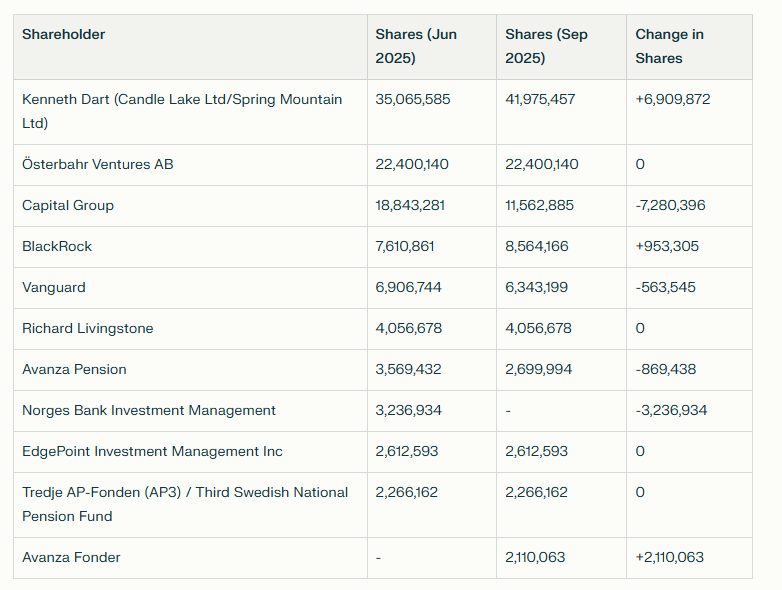Image resolution: width=782 pixels, height=590 pixels.
Task: Select the BlackRock row name
Action: (x=57, y=246)
